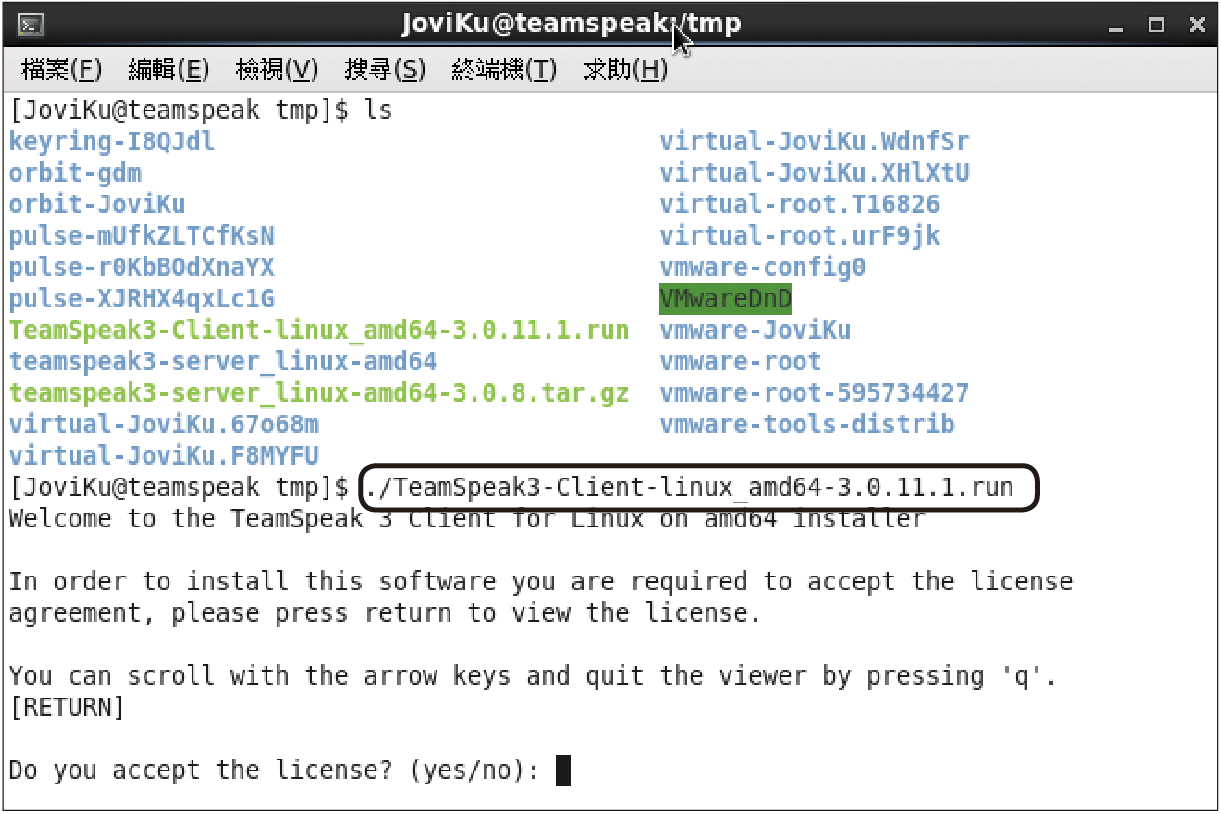Viewport: 1221px width, 814px height.
Task: Open the 檔案(F) menu
Action: 62,70
